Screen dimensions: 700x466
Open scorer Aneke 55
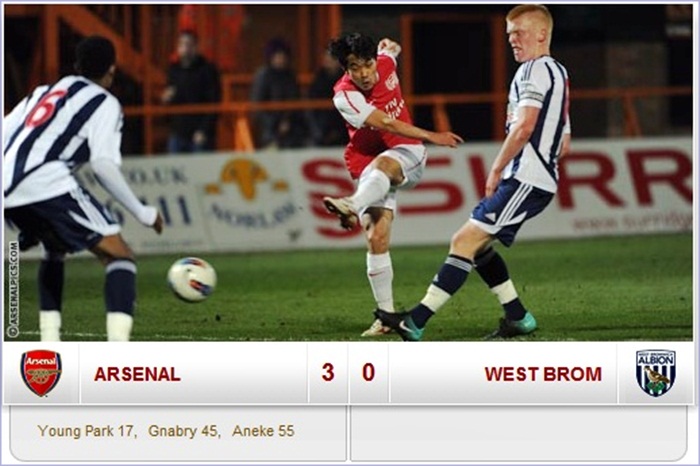[263, 431]
